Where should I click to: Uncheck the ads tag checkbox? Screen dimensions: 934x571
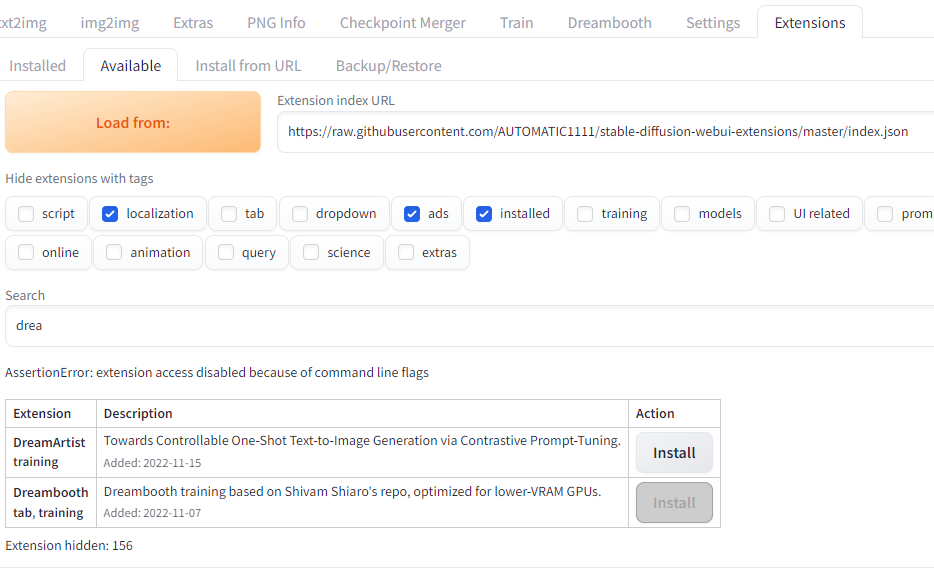click(412, 214)
